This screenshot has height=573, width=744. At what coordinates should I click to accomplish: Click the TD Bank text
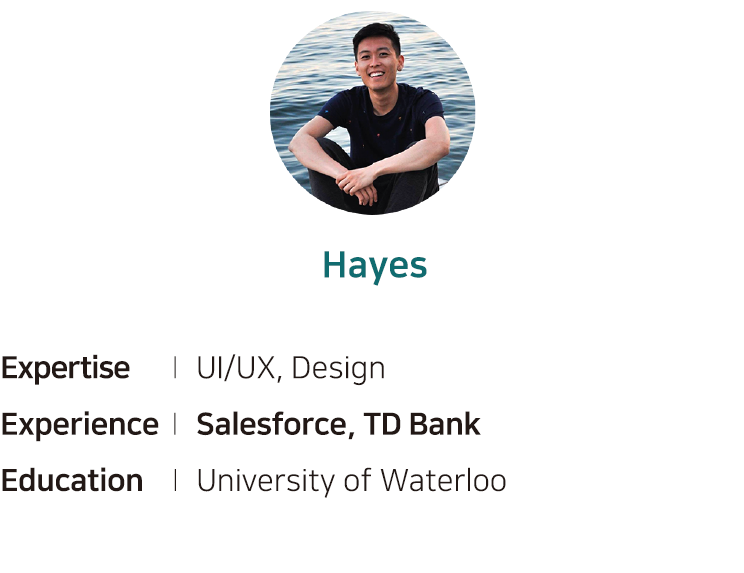(x=422, y=424)
